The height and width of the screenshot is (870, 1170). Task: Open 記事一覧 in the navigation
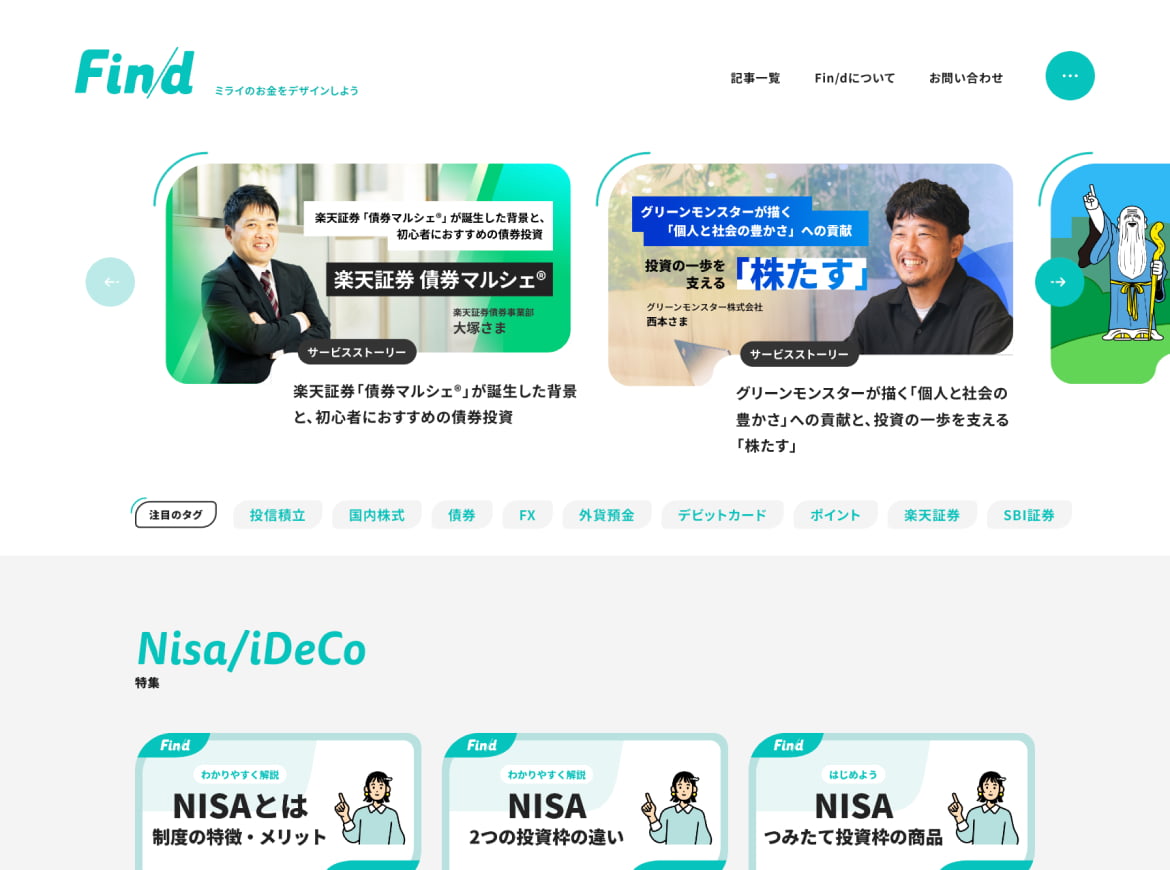click(x=755, y=78)
